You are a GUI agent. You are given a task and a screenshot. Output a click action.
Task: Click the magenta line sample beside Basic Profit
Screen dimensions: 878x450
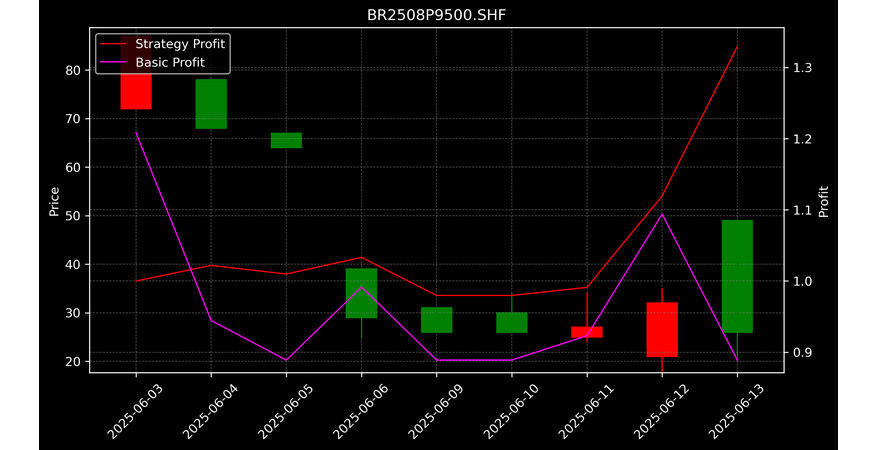[x=114, y=63]
